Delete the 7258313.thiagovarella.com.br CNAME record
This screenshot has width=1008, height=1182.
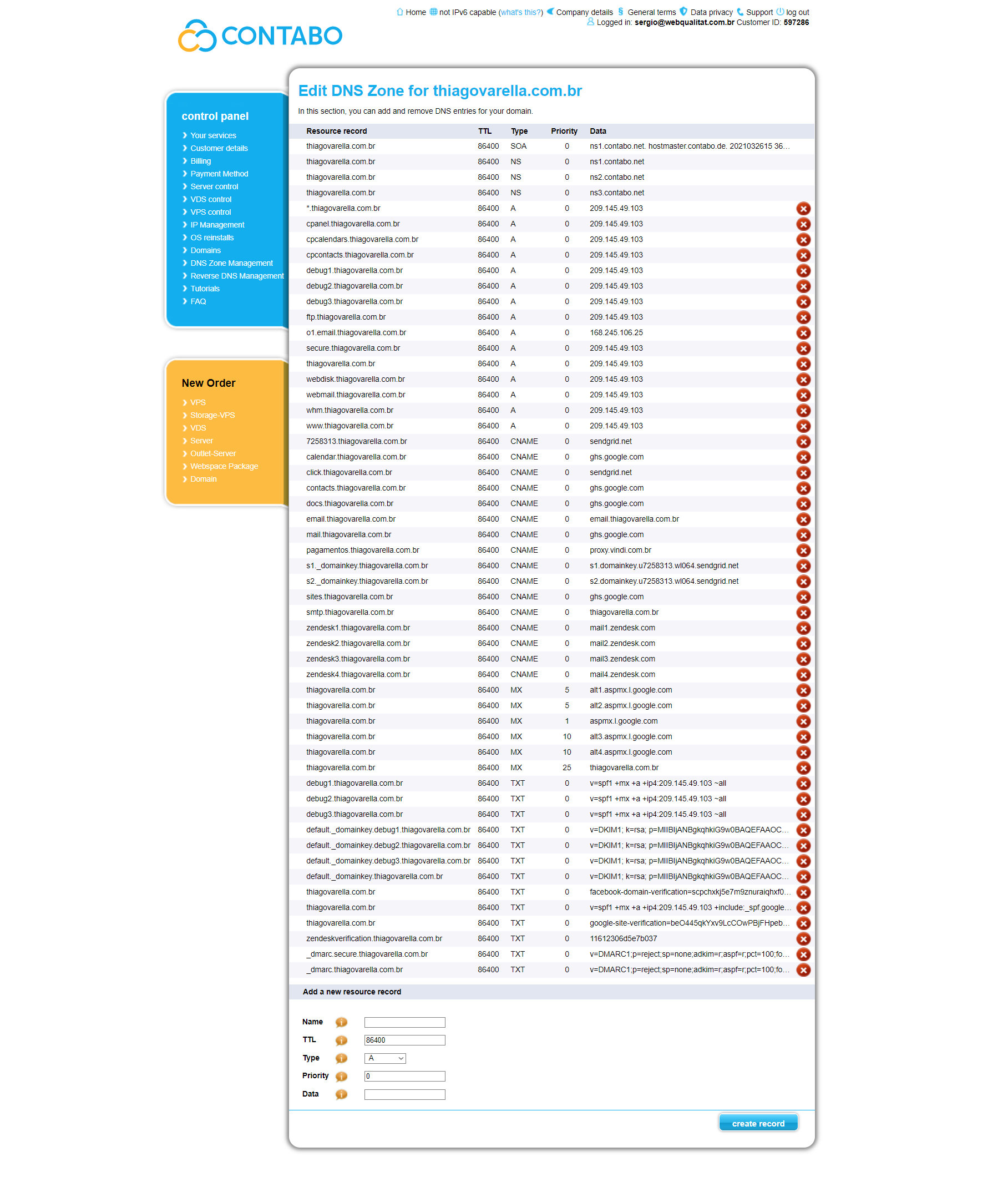[x=803, y=442]
